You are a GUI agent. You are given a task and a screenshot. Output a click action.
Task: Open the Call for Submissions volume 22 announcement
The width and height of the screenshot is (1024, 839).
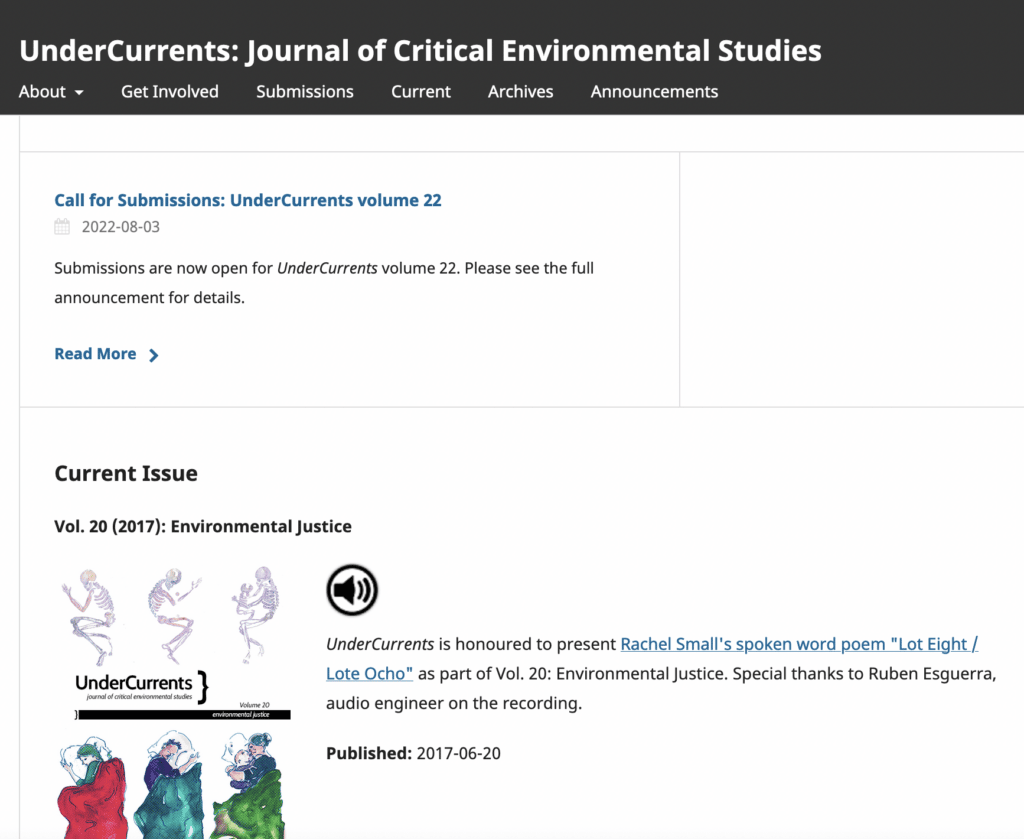point(248,200)
